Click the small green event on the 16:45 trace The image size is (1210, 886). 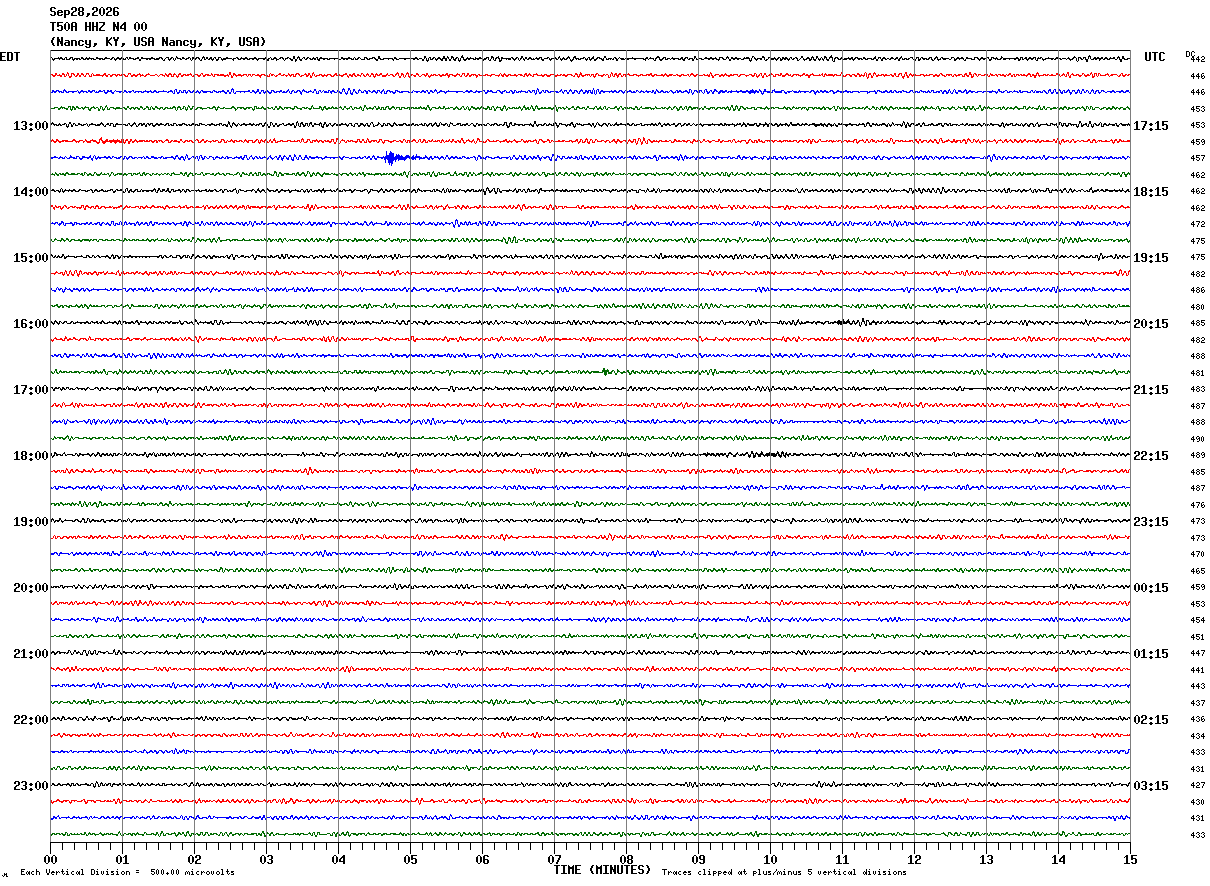coord(606,372)
